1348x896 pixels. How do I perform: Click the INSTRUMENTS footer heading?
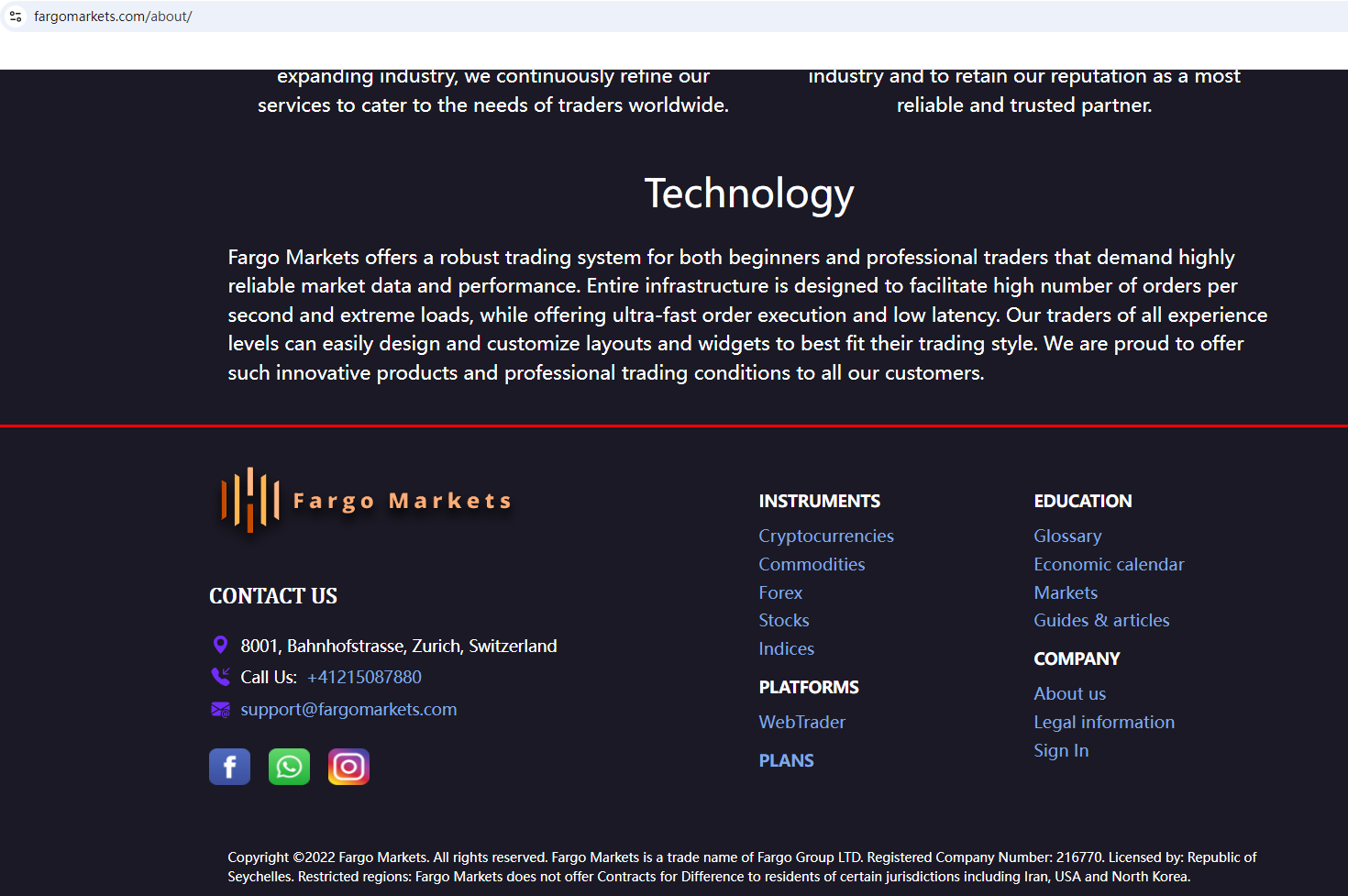819,501
